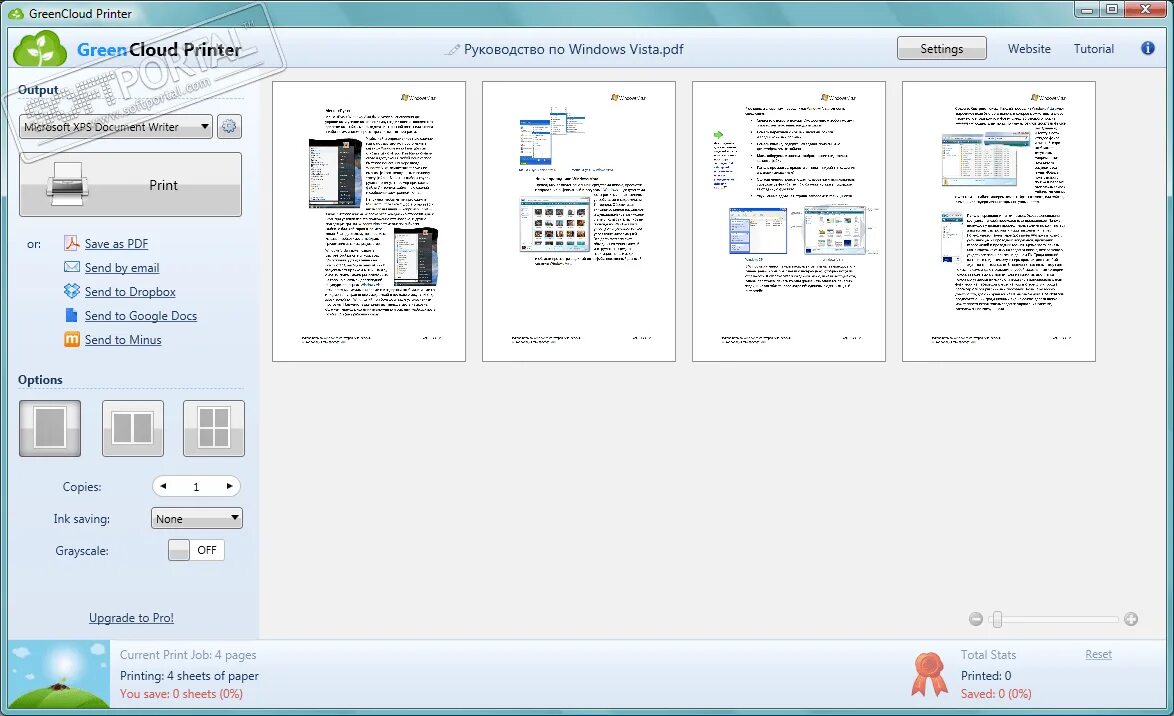Toggle the Grayscale switch
This screenshot has height=716, width=1174.
click(196, 550)
